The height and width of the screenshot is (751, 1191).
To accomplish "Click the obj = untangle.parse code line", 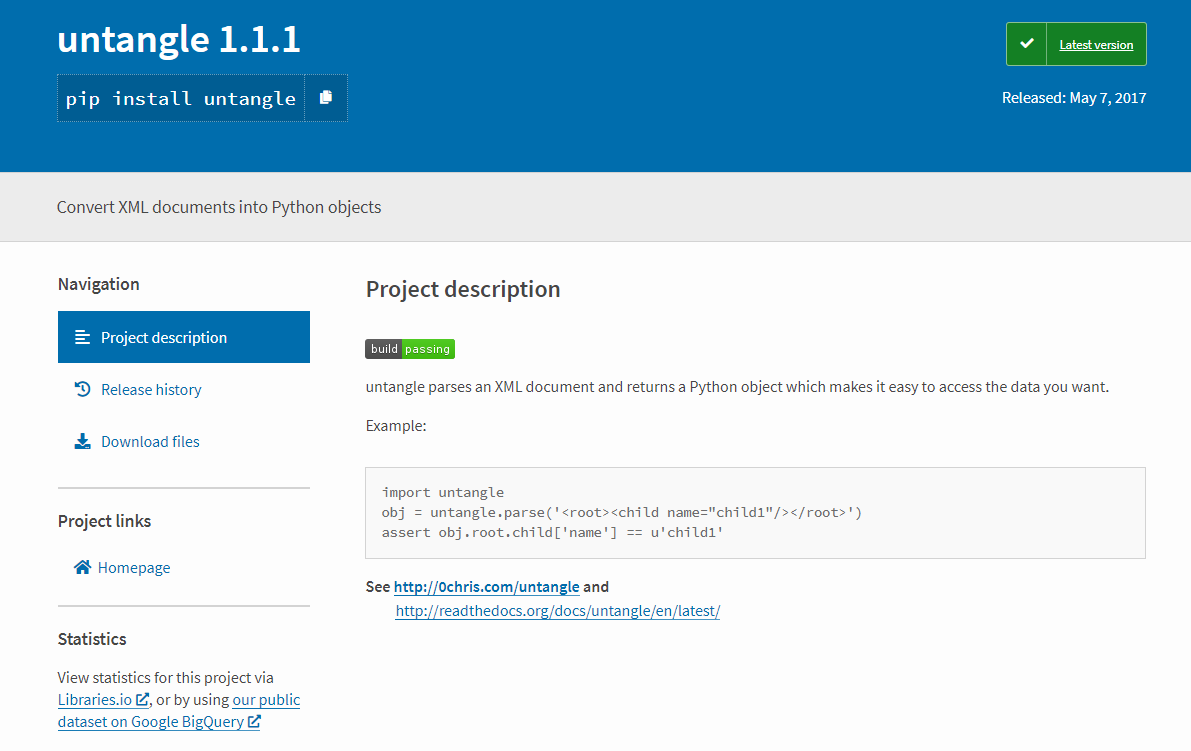I will 622,513.
